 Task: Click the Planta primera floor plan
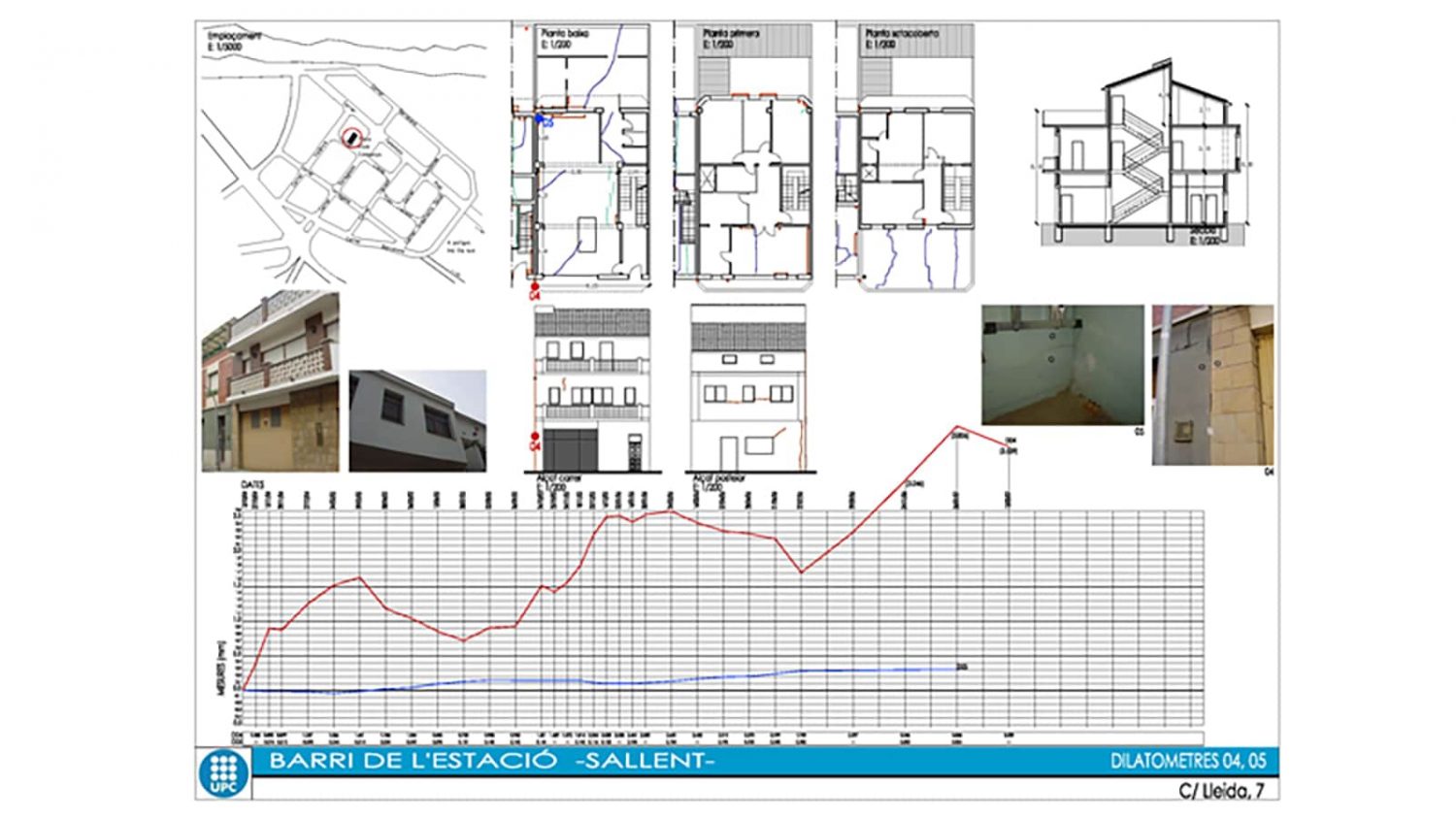coord(744,157)
